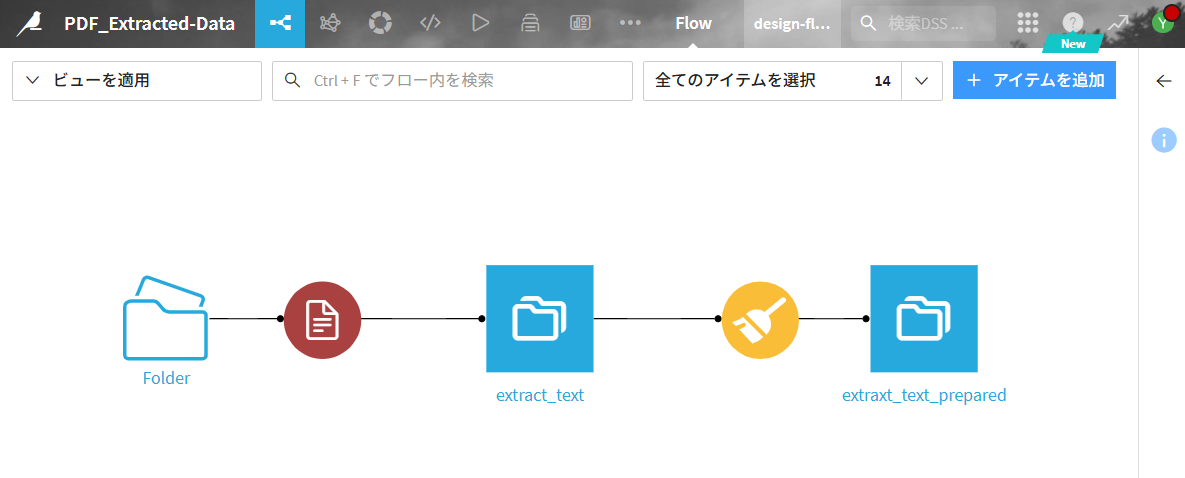Open the help question mark icon
The image size is (1185, 478).
pyautogui.click(x=1073, y=23)
